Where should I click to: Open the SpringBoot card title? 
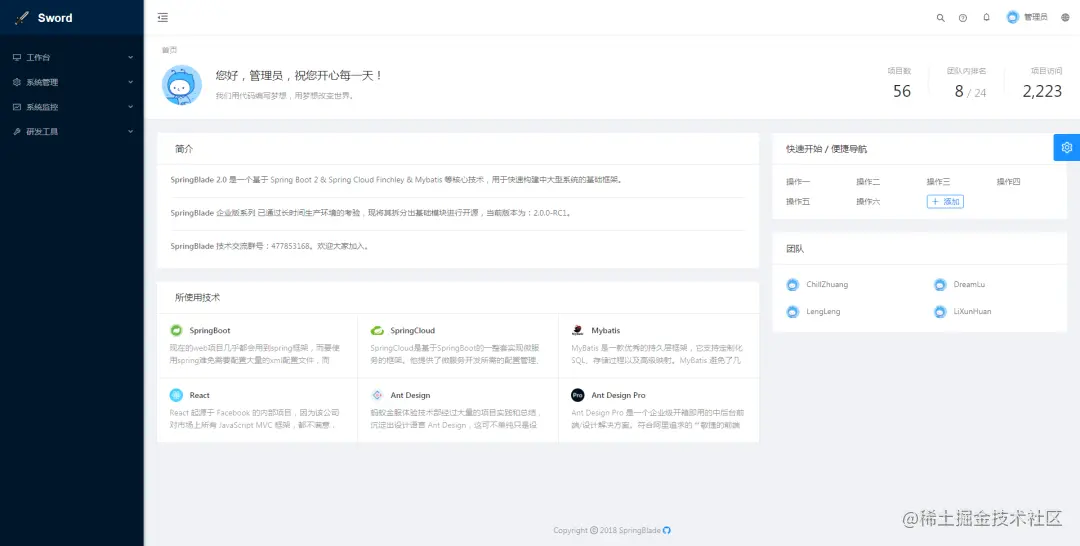[x=210, y=330]
